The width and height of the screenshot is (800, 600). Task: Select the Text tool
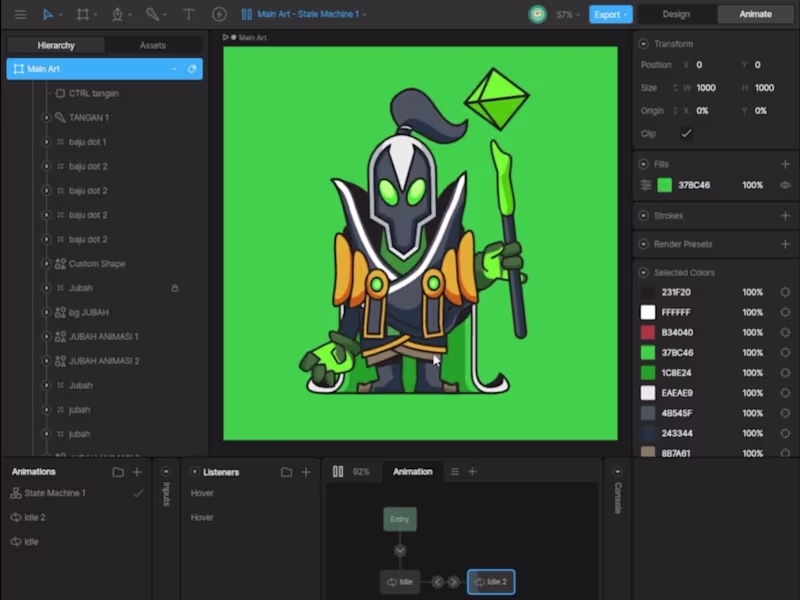pos(188,15)
